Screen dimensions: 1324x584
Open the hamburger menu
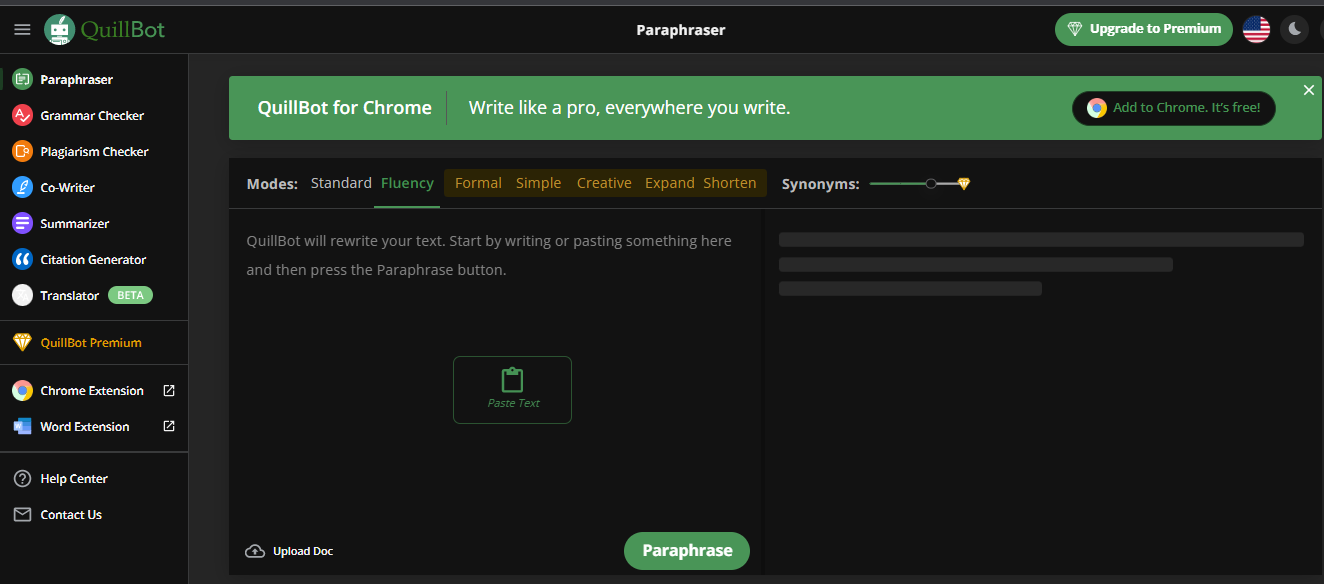pyautogui.click(x=22, y=30)
